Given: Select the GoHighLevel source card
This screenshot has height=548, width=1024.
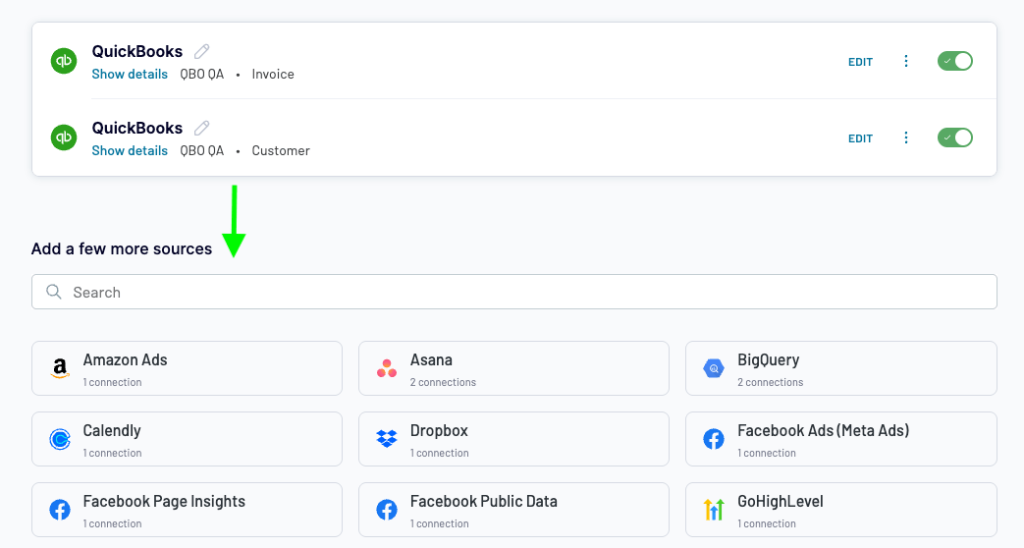Looking at the screenshot, I should [841, 509].
